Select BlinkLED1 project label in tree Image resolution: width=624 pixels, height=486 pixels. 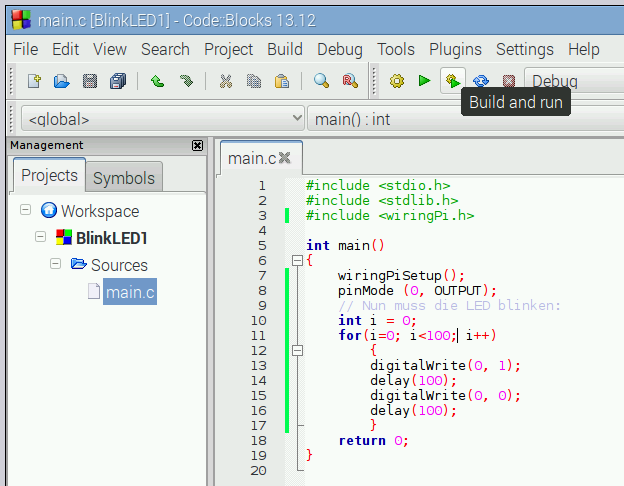[x=111, y=238]
